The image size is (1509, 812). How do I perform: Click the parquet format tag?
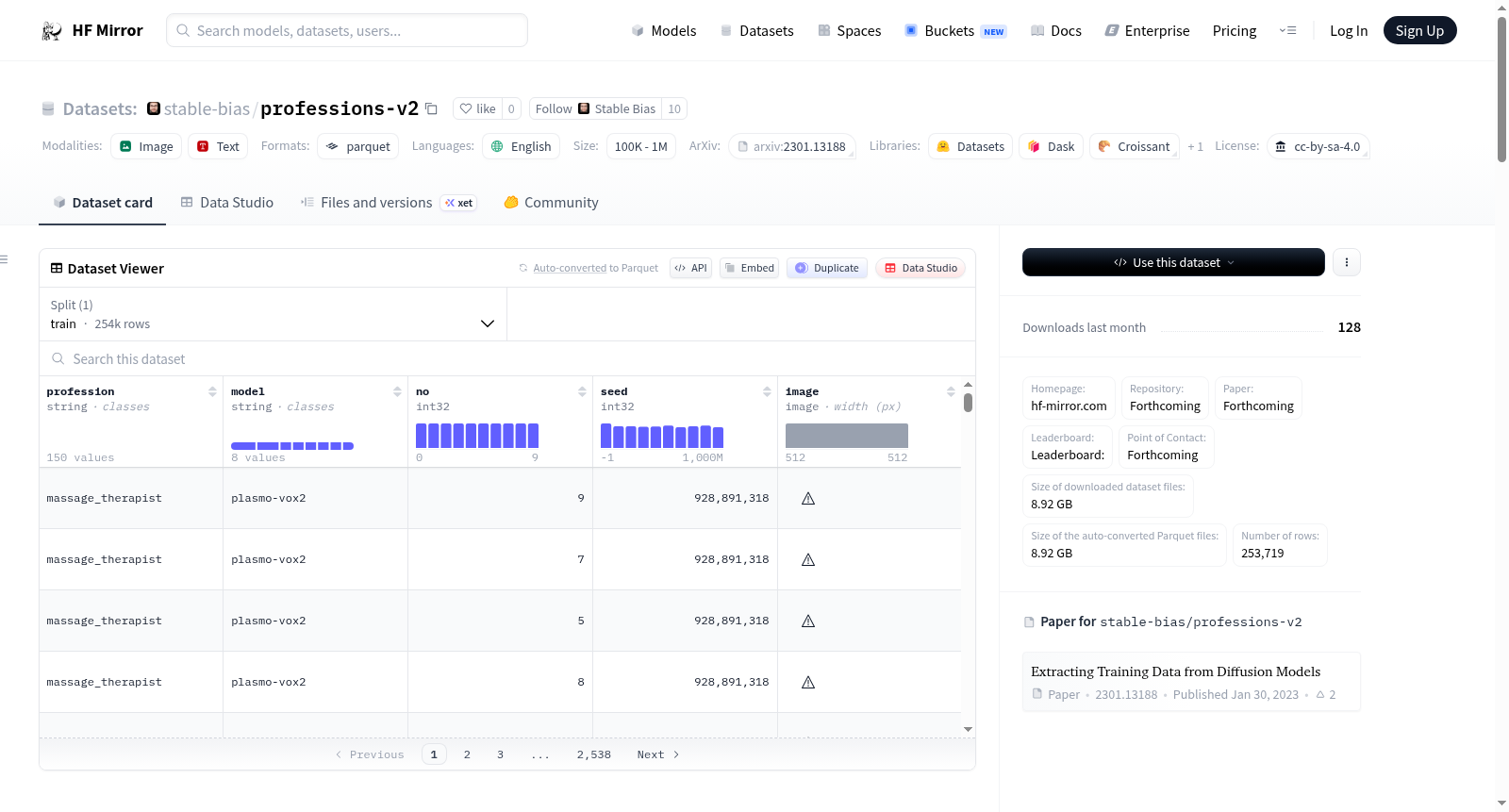pos(358,146)
